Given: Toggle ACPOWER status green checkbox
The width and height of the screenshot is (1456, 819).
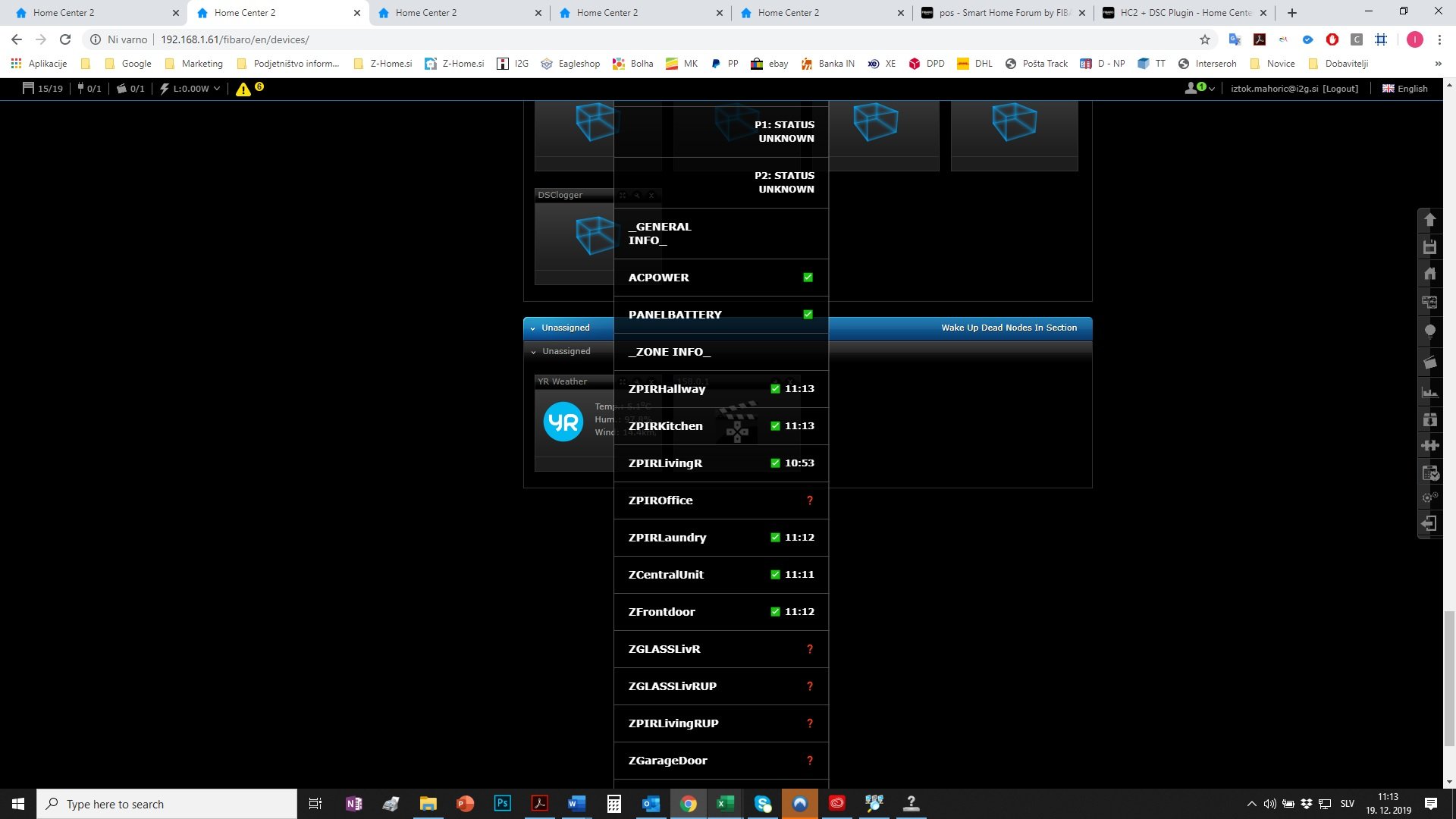Looking at the screenshot, I should pyautogui.click(x=808, y=277).
